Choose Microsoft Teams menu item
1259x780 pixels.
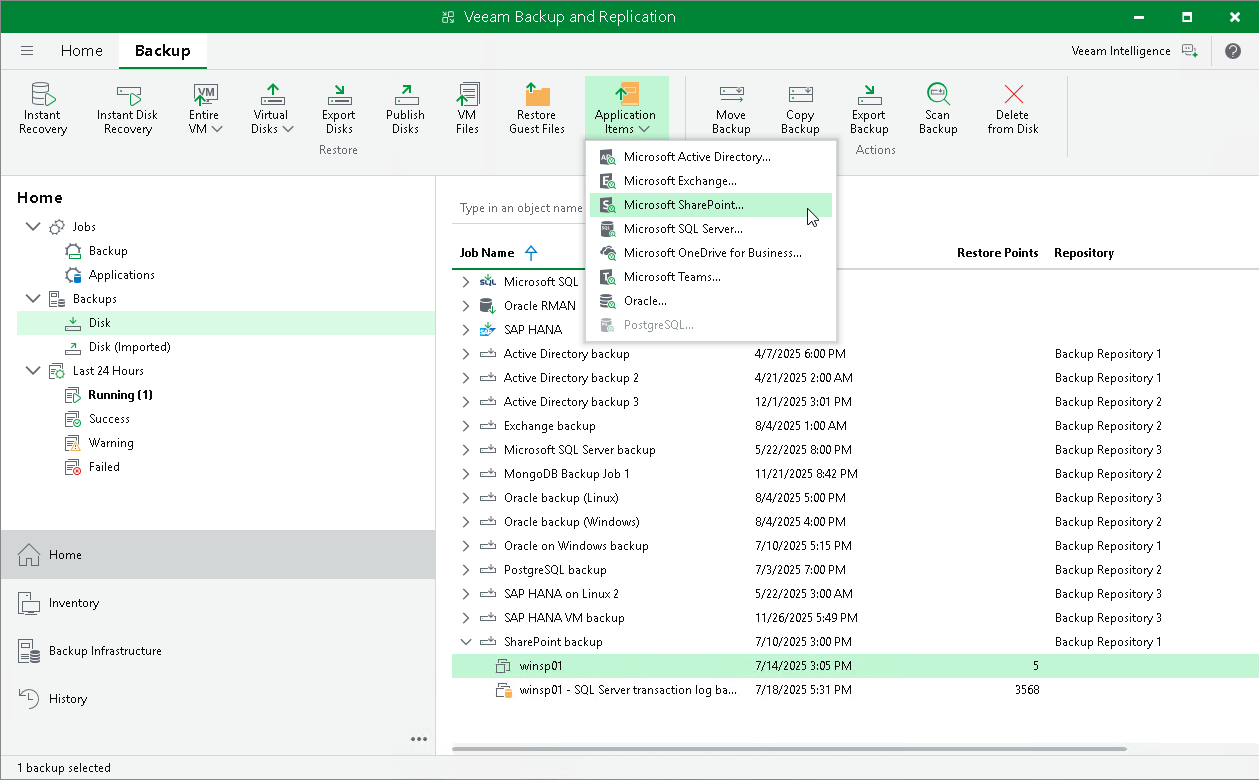[711, 277]
